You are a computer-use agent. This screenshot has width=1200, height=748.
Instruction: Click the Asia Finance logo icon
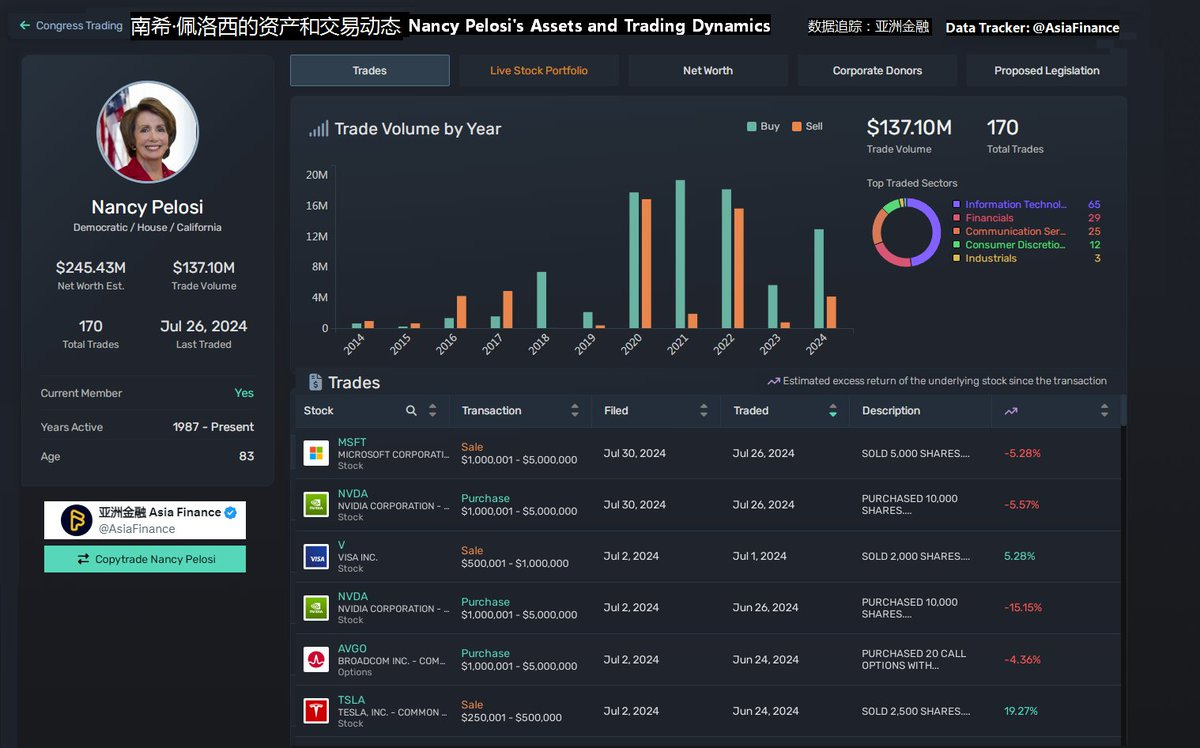(x=76, y=520)
